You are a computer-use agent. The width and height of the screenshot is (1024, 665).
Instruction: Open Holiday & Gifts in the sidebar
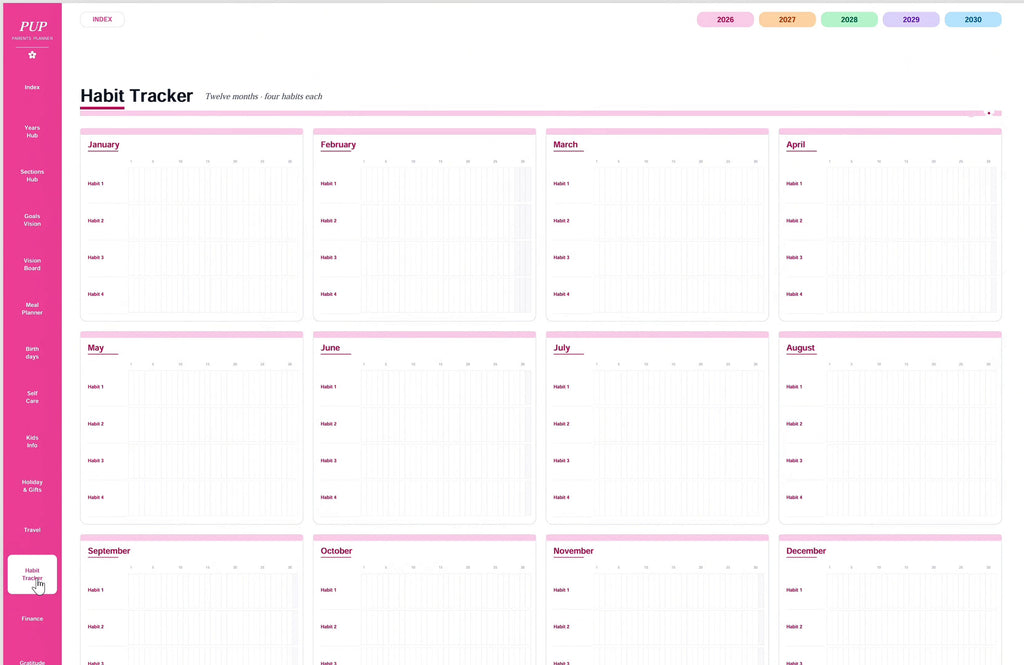coord(32,485)
